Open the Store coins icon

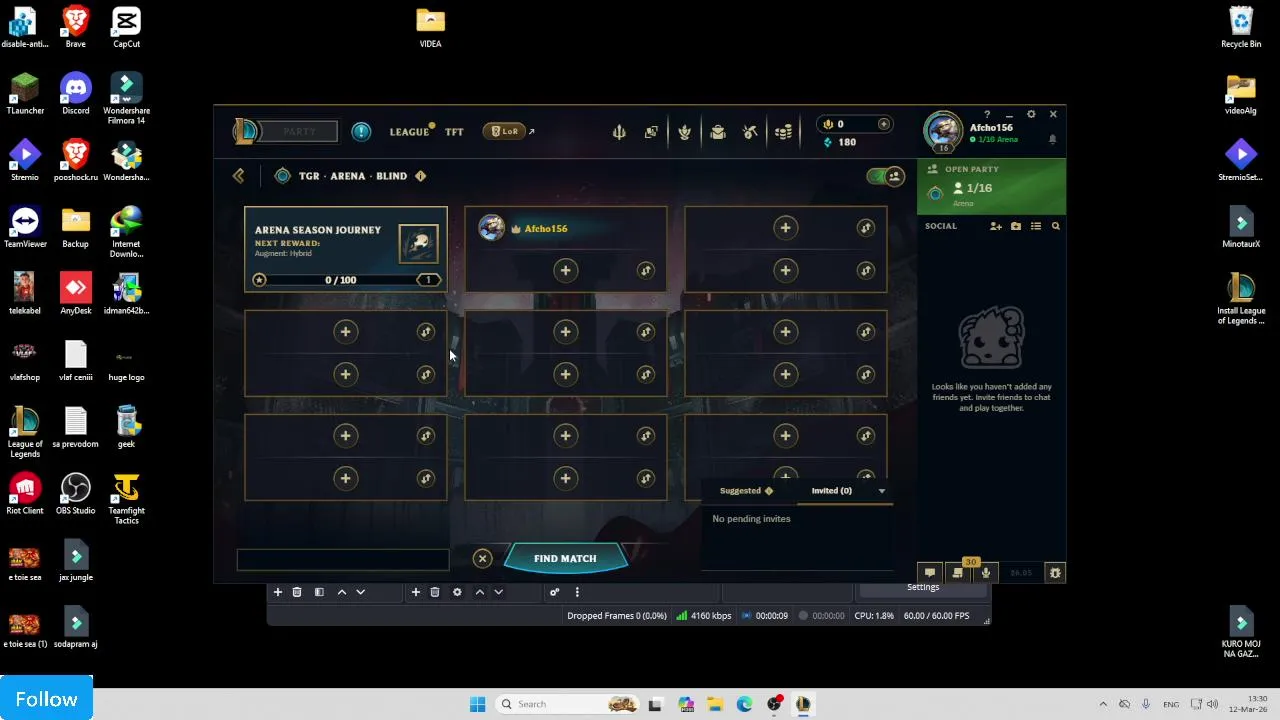[784, 132]
